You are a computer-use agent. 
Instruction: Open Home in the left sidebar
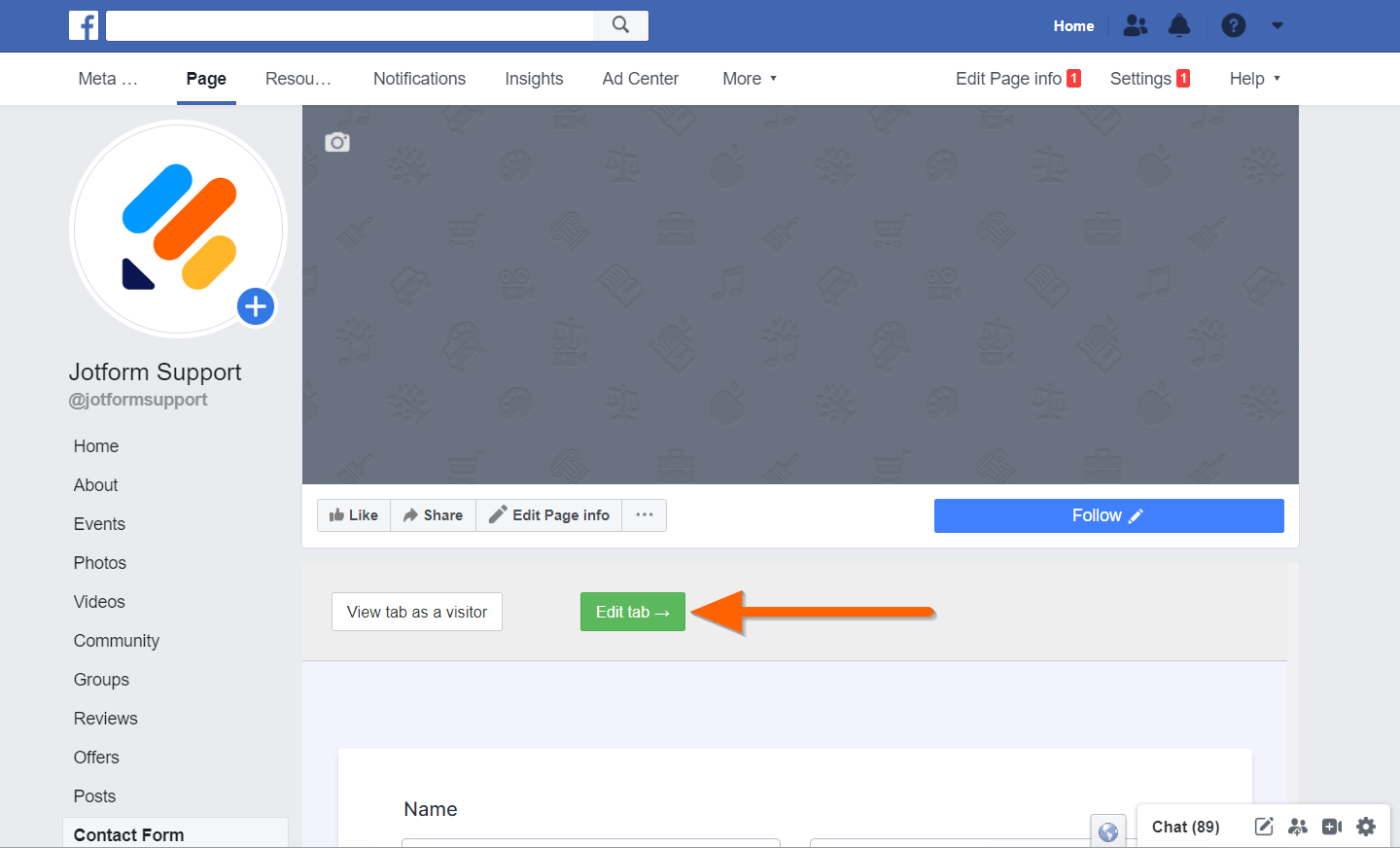[96, 446]
